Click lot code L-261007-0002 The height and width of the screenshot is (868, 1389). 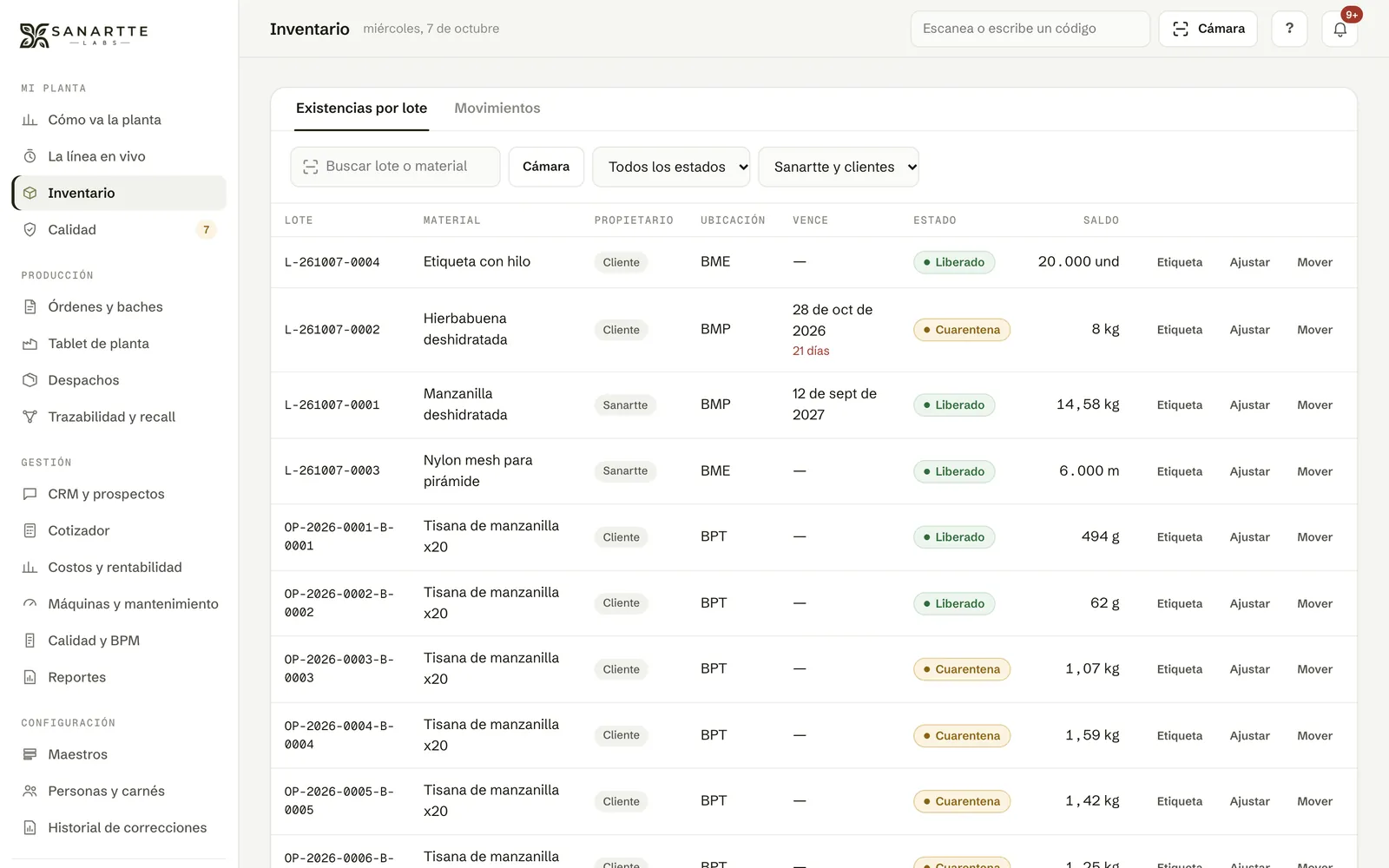(x=332, y=330)
